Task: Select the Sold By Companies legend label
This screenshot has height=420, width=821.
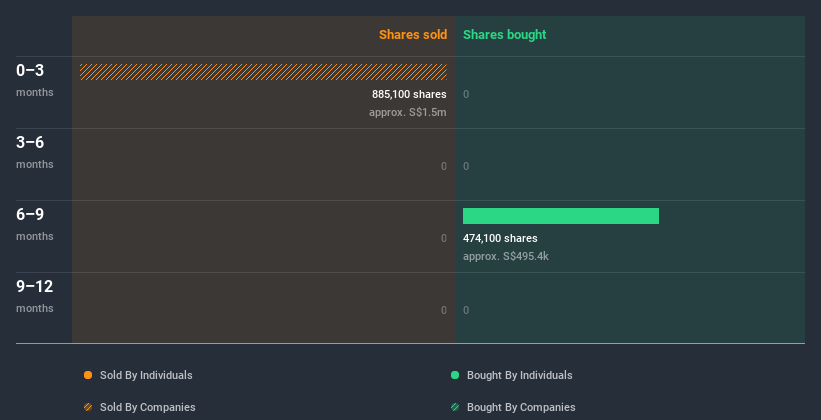Action: click(x=148, y=407)
